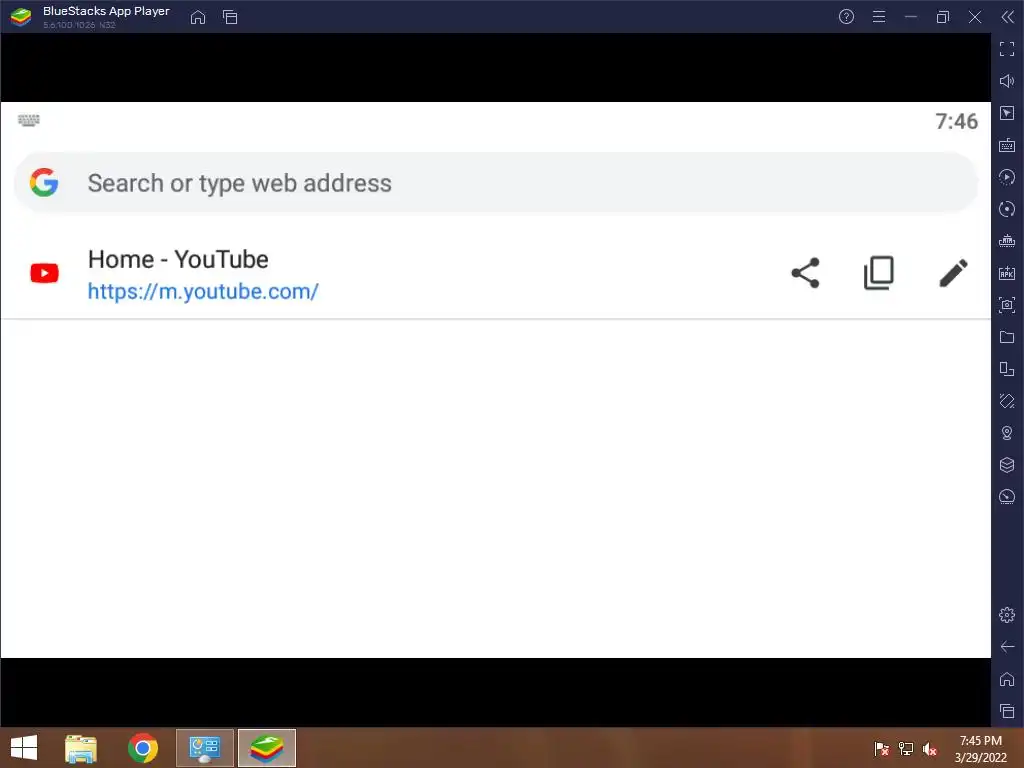1024x768 pixels.
Task: Open the location pin tool in side toolbar
Action: [x=1007, y=433]
